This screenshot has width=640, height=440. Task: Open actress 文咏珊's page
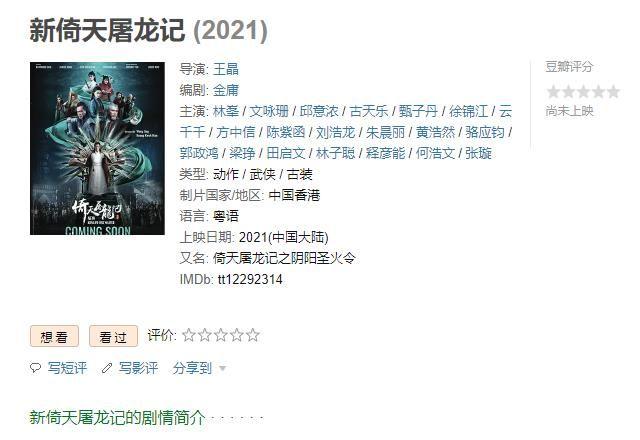[x=269, y=111]
